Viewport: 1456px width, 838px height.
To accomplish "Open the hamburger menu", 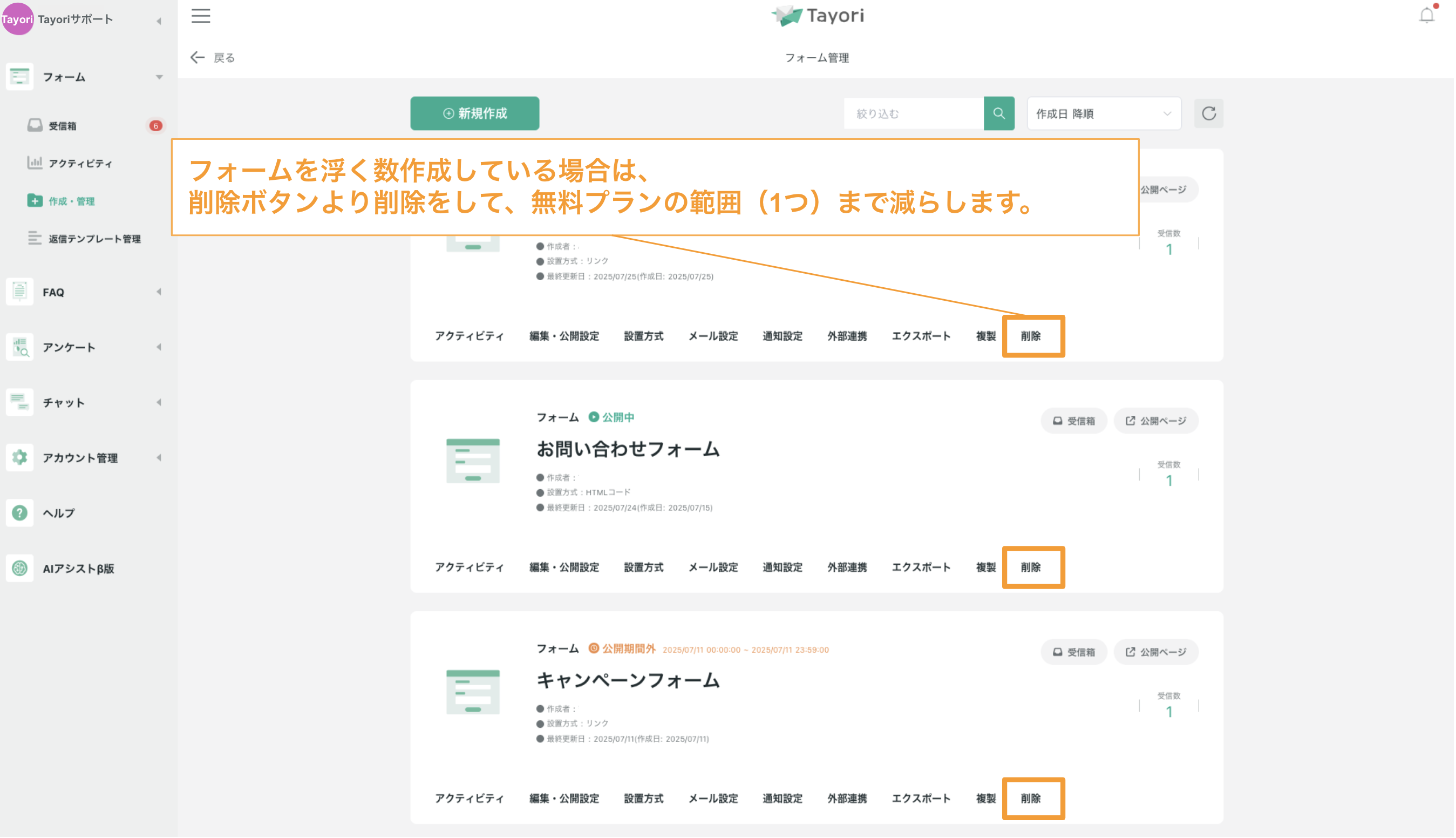I will pyautogui.click(x=200, y=16).
